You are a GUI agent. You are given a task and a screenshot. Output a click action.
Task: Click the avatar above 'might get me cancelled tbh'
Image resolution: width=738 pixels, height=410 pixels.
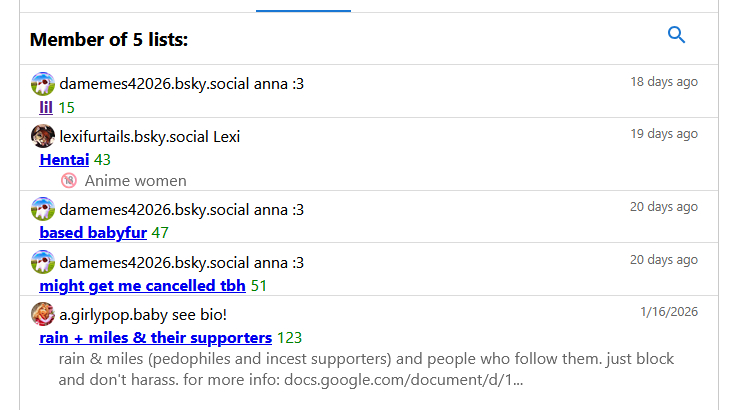(x=43, y=262)
